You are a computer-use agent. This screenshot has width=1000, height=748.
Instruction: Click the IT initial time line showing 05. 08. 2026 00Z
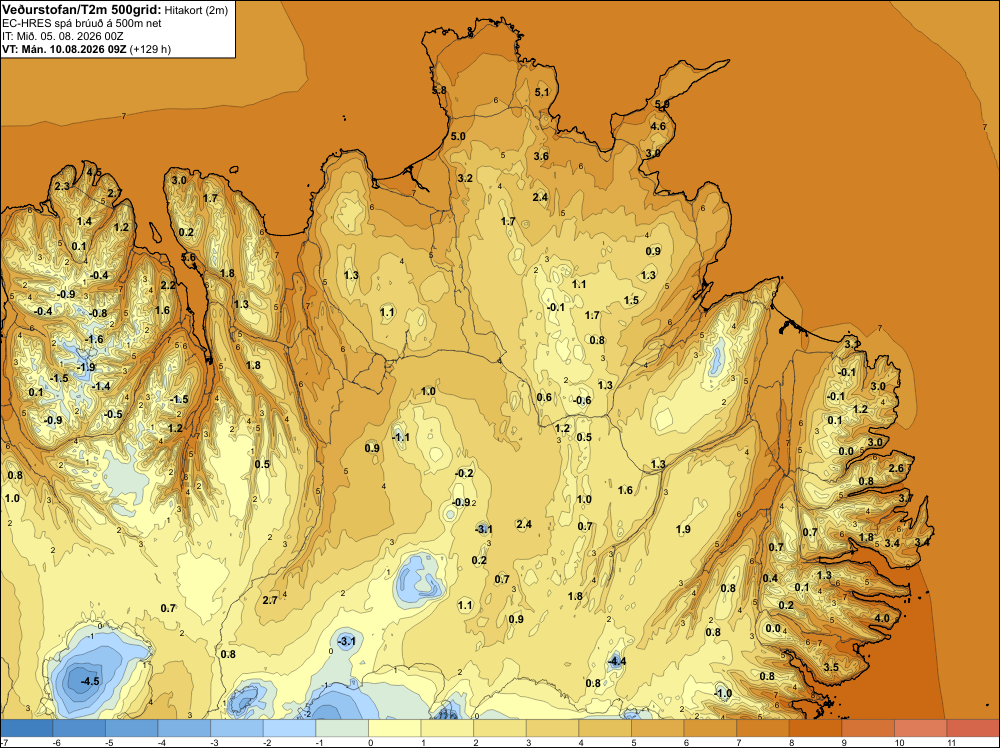coord(63,36)
